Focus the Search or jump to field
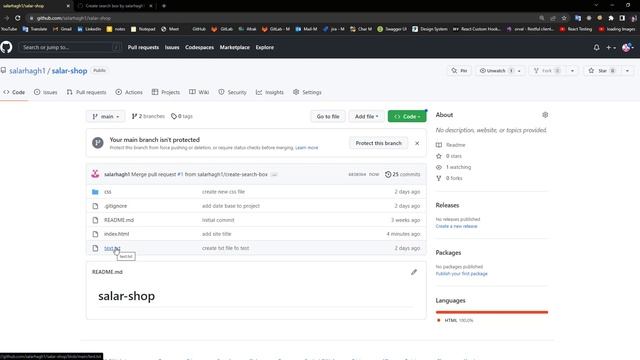Screen dimensions: 640x360 point(70,47)
